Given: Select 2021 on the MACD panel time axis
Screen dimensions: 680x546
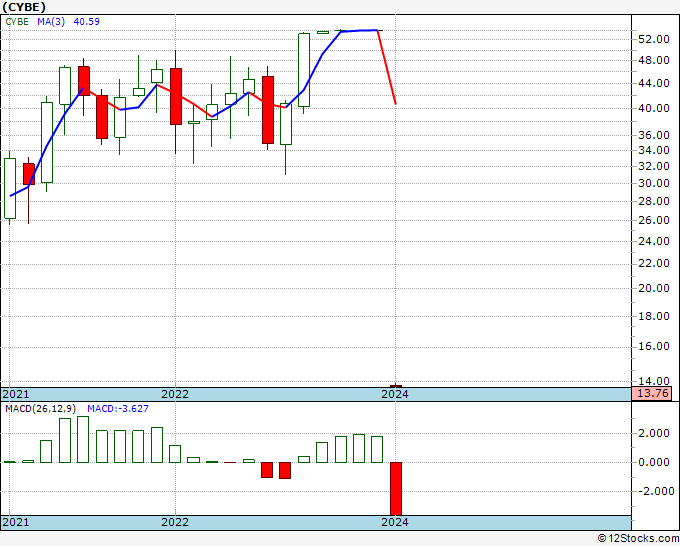Looking at the screenshot, I should (16, 522).
